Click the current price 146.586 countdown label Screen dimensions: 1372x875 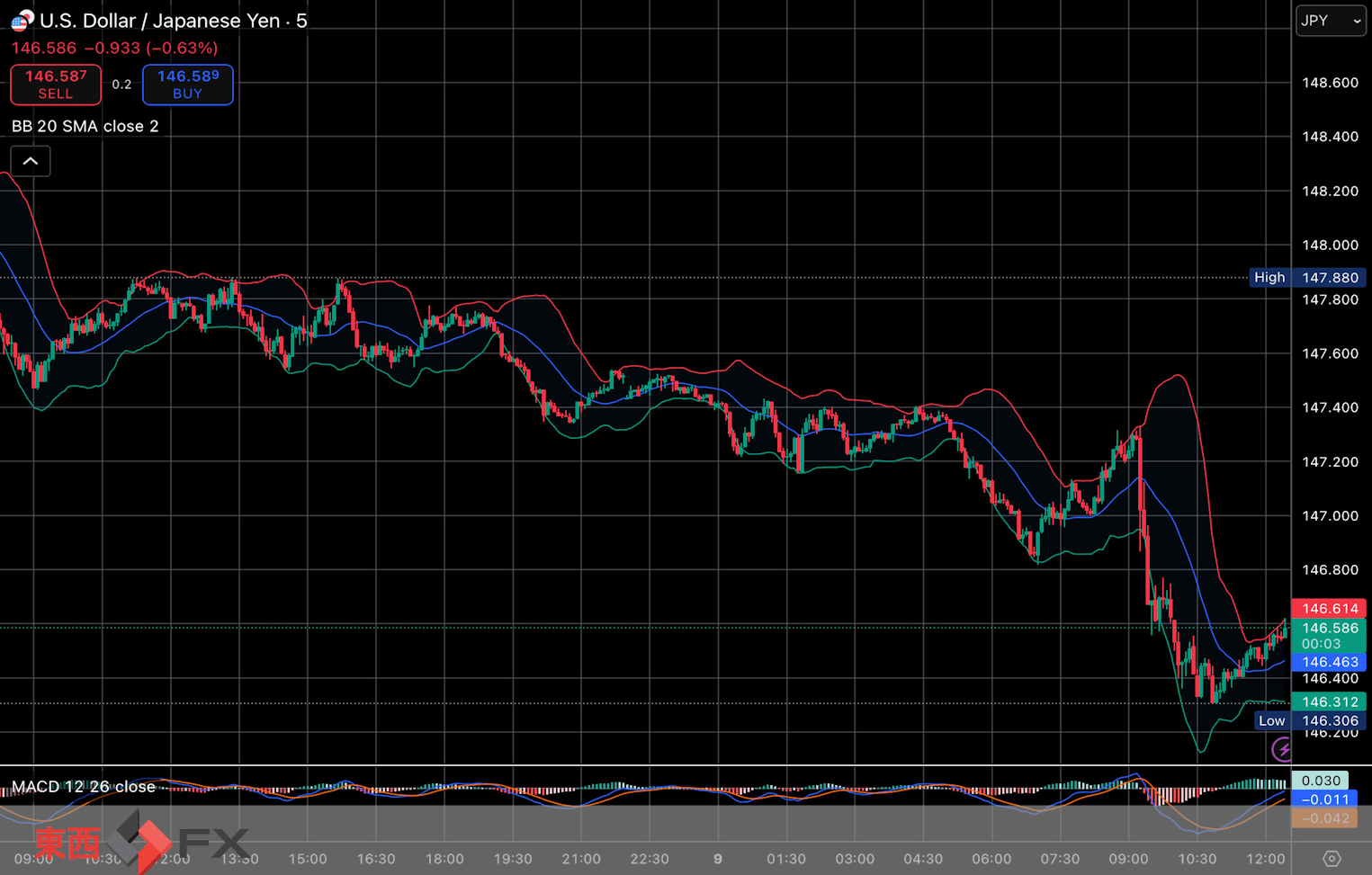1329,635
